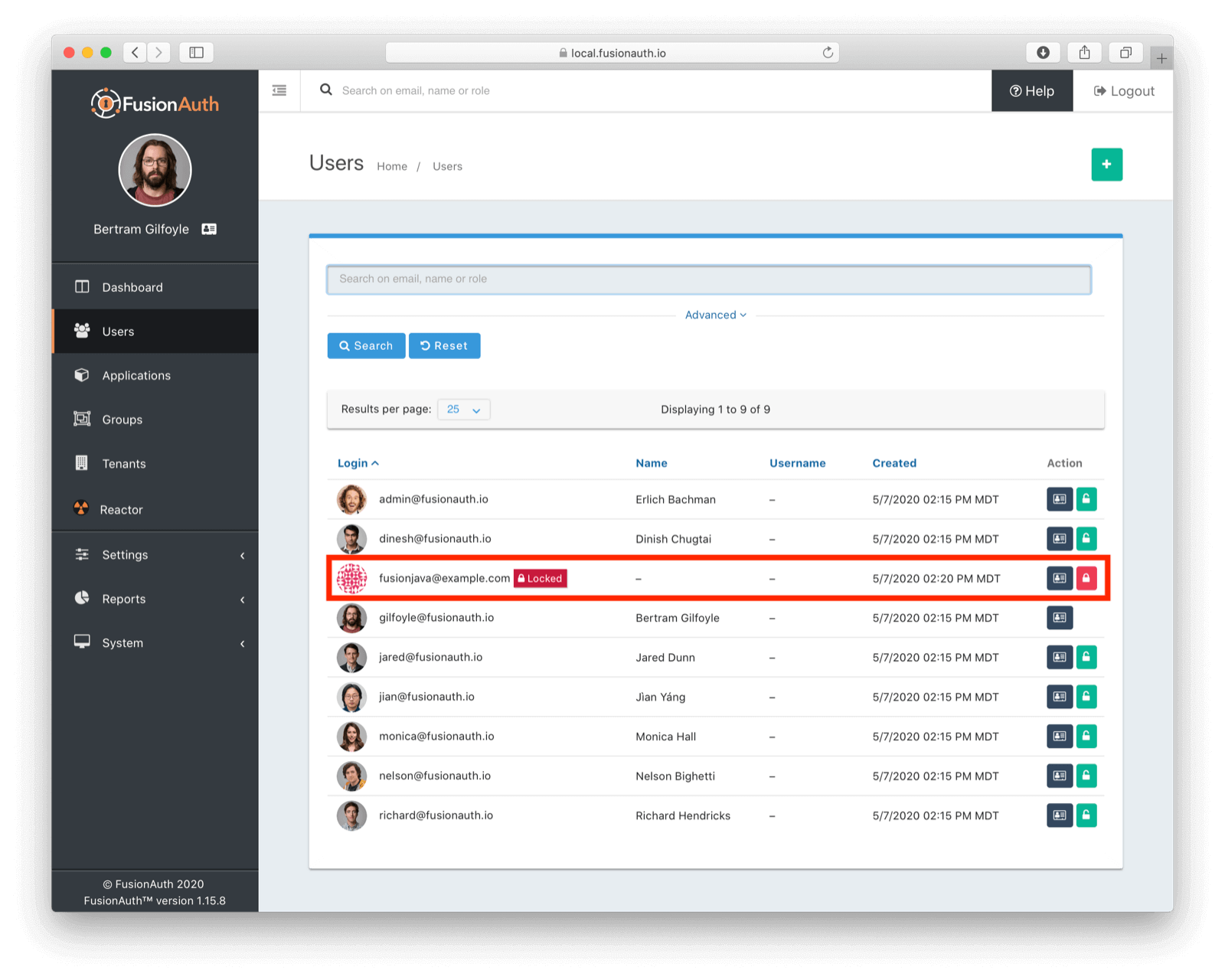This screenshot has height=980, width=1225.
Task: Open the Results per page dropdown
Action: [463, 410]
